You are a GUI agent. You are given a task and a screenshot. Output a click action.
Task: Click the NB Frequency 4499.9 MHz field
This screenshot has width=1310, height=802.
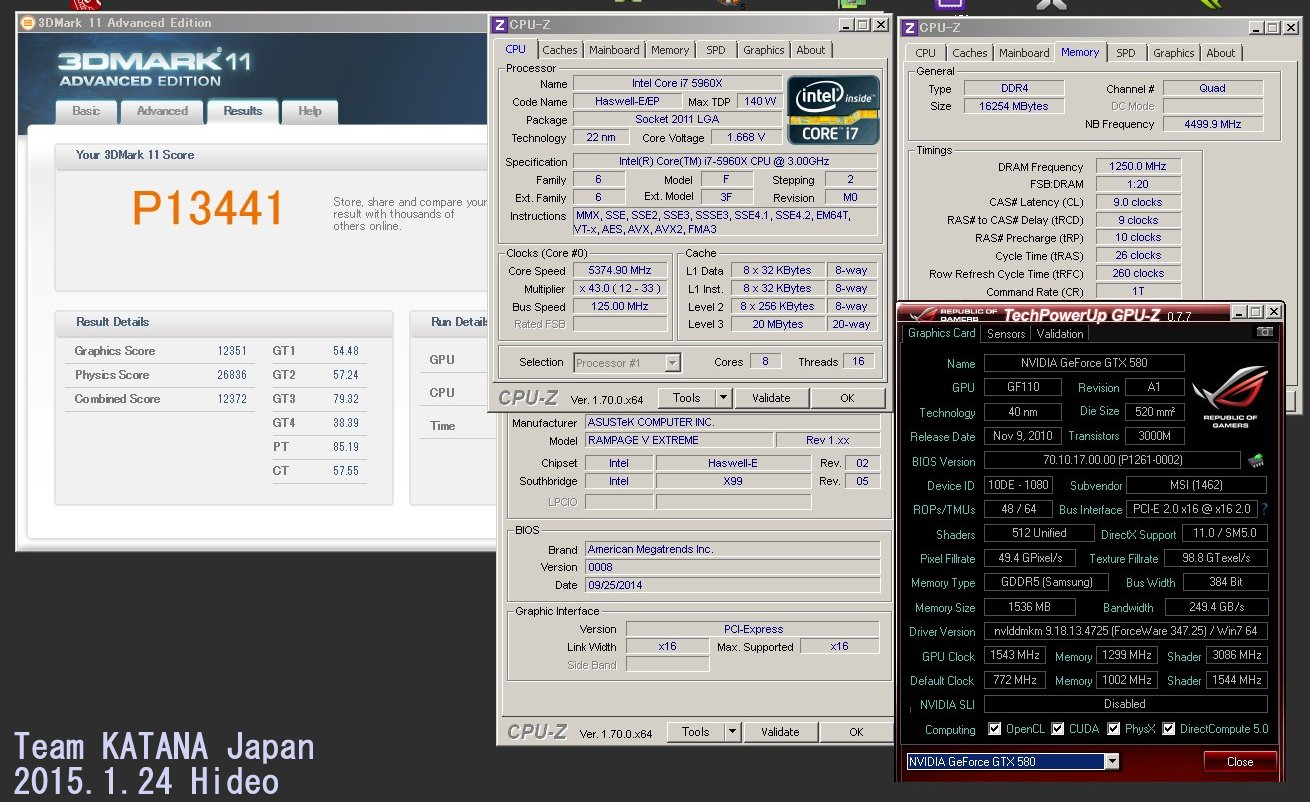(x=1213, y=125)
